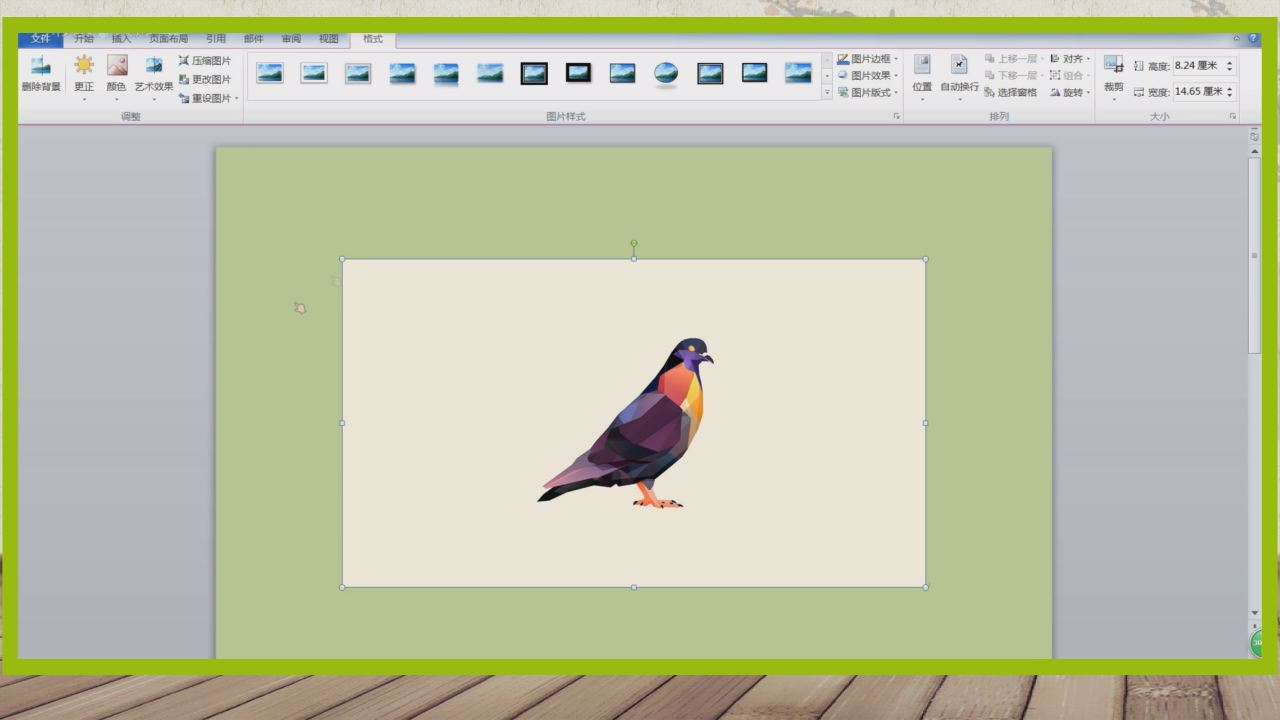Expand the 图片效果 picture effects dropdown
1280x720 pixels.
(868, 75)
